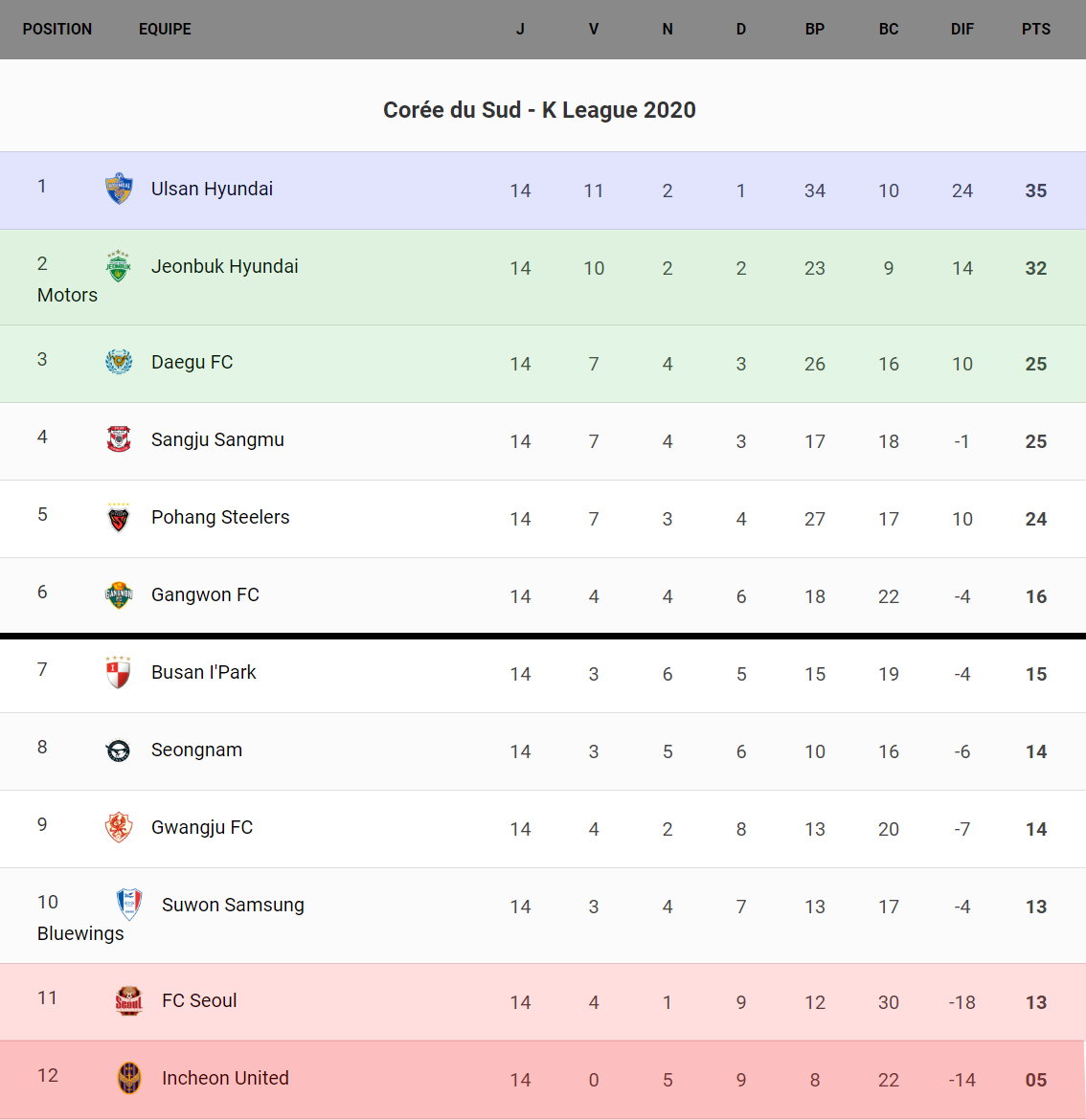The height and width of the screenshot is (1120, 1086).
Task: Click the Incheon United crest
Action: (x=129, y=1078)
